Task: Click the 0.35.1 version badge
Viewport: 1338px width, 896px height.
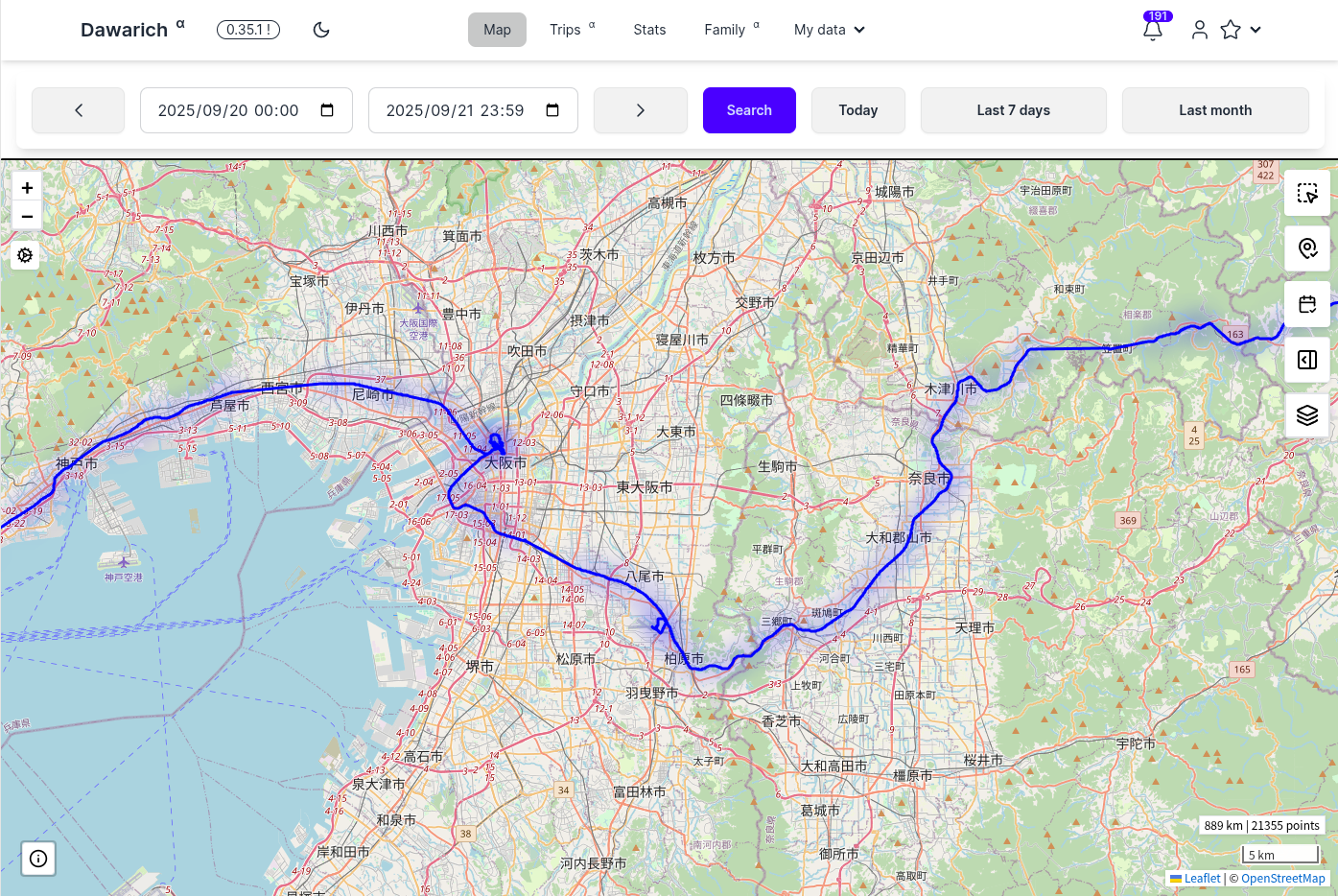Action: pos(247,30)
